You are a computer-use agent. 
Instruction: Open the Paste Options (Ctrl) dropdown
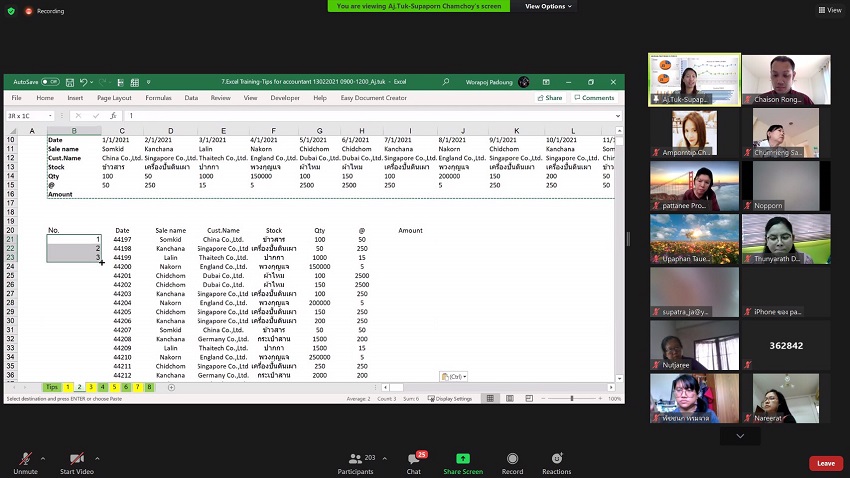click(x=453, y=376)
